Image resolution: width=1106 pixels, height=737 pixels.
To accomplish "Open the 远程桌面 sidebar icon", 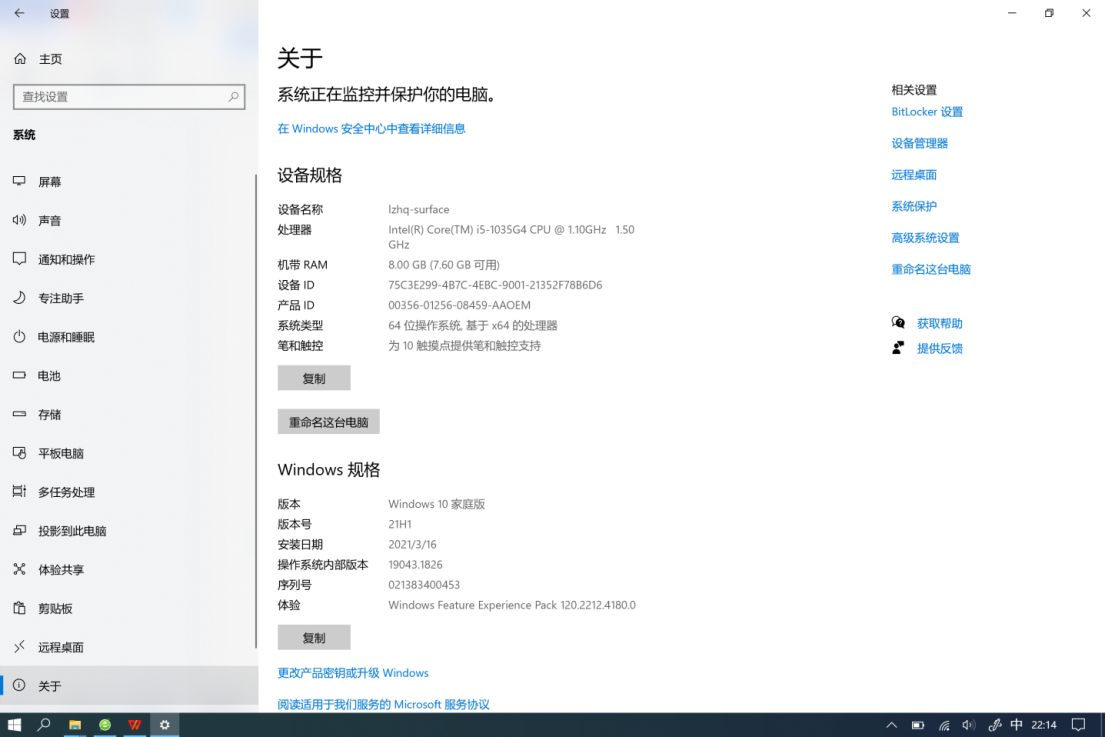I will click(x=19, y=647).
